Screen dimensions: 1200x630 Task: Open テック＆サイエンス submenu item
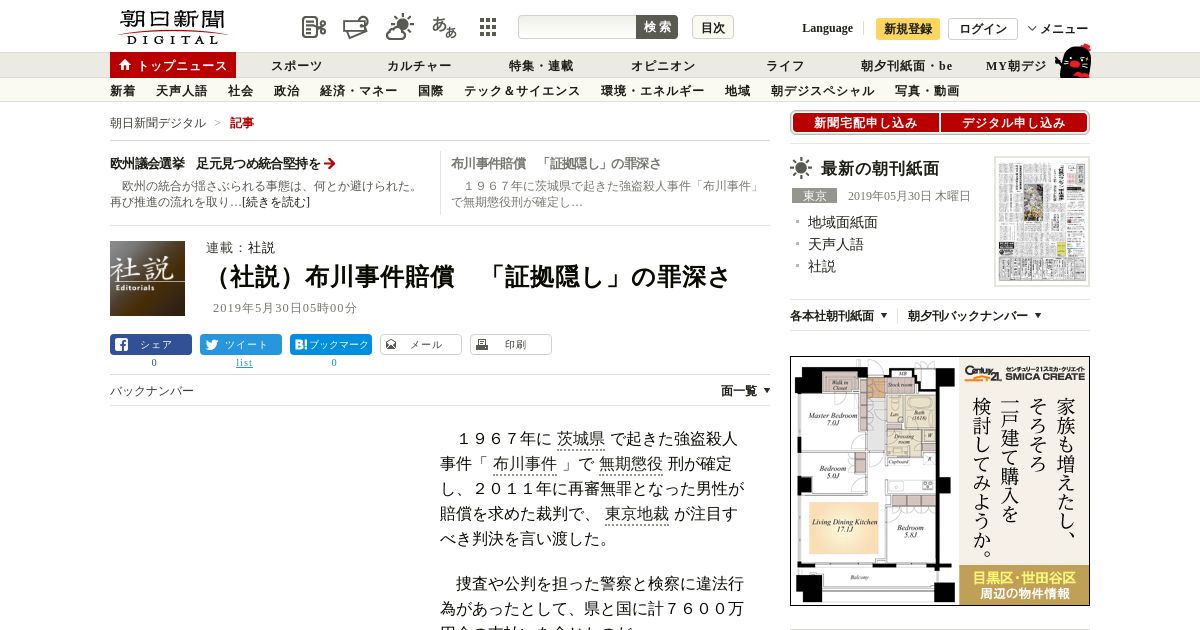click(522, 91)
